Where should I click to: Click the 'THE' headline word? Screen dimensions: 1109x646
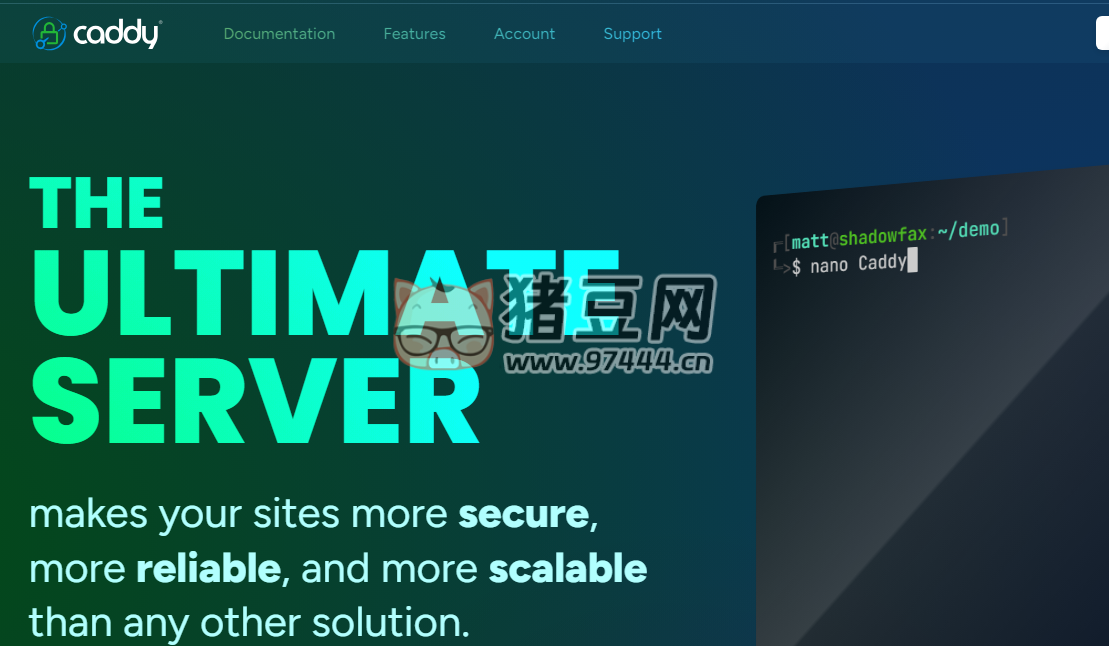pos(96,202)
